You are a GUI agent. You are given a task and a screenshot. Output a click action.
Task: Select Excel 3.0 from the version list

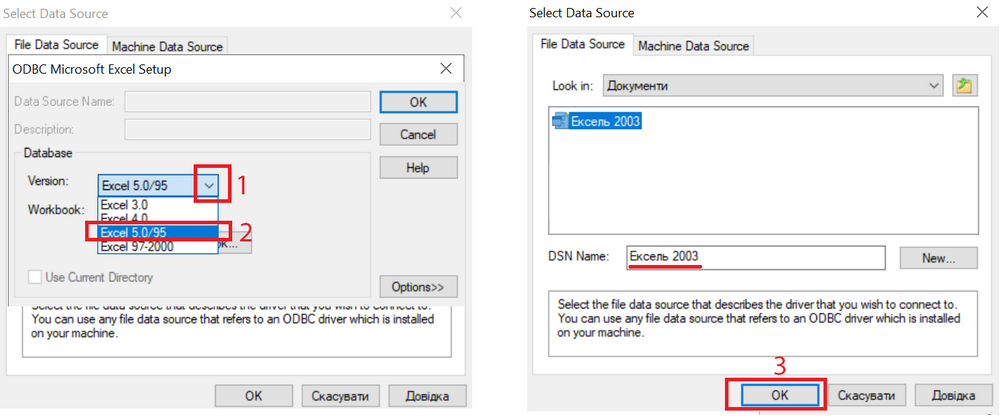[150, 204]
